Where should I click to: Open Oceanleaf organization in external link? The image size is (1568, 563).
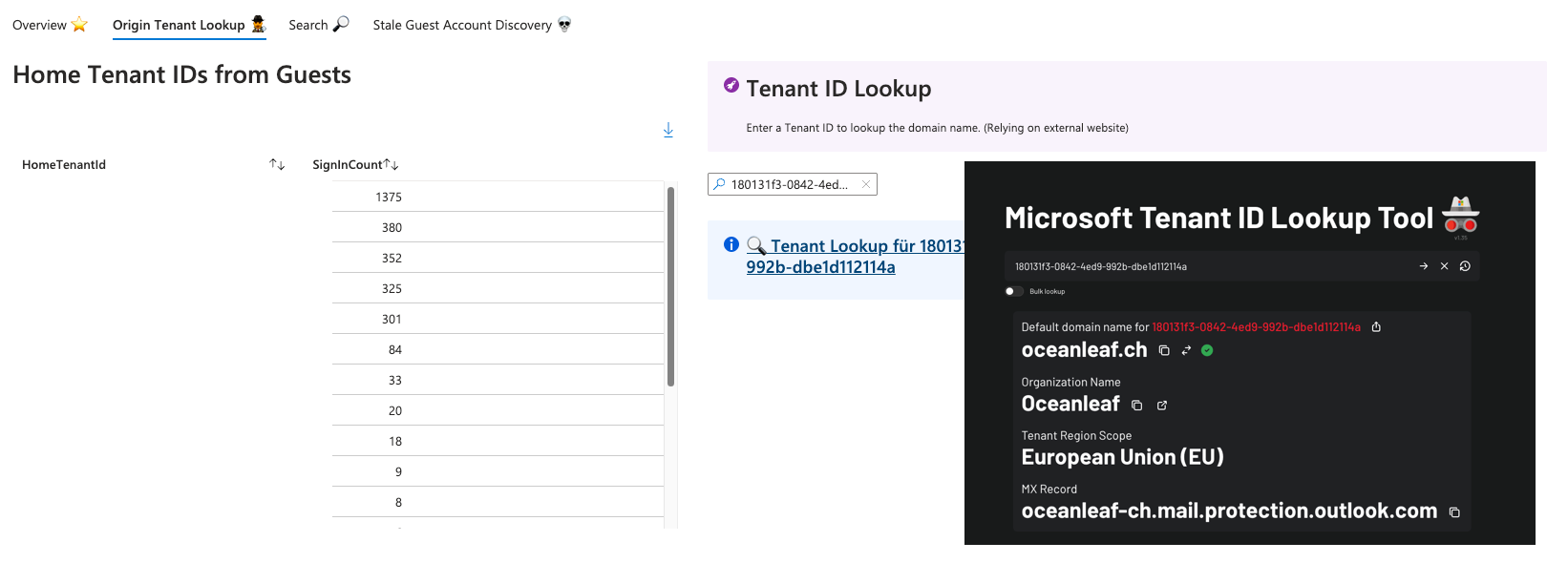[x=1162, y=405]
